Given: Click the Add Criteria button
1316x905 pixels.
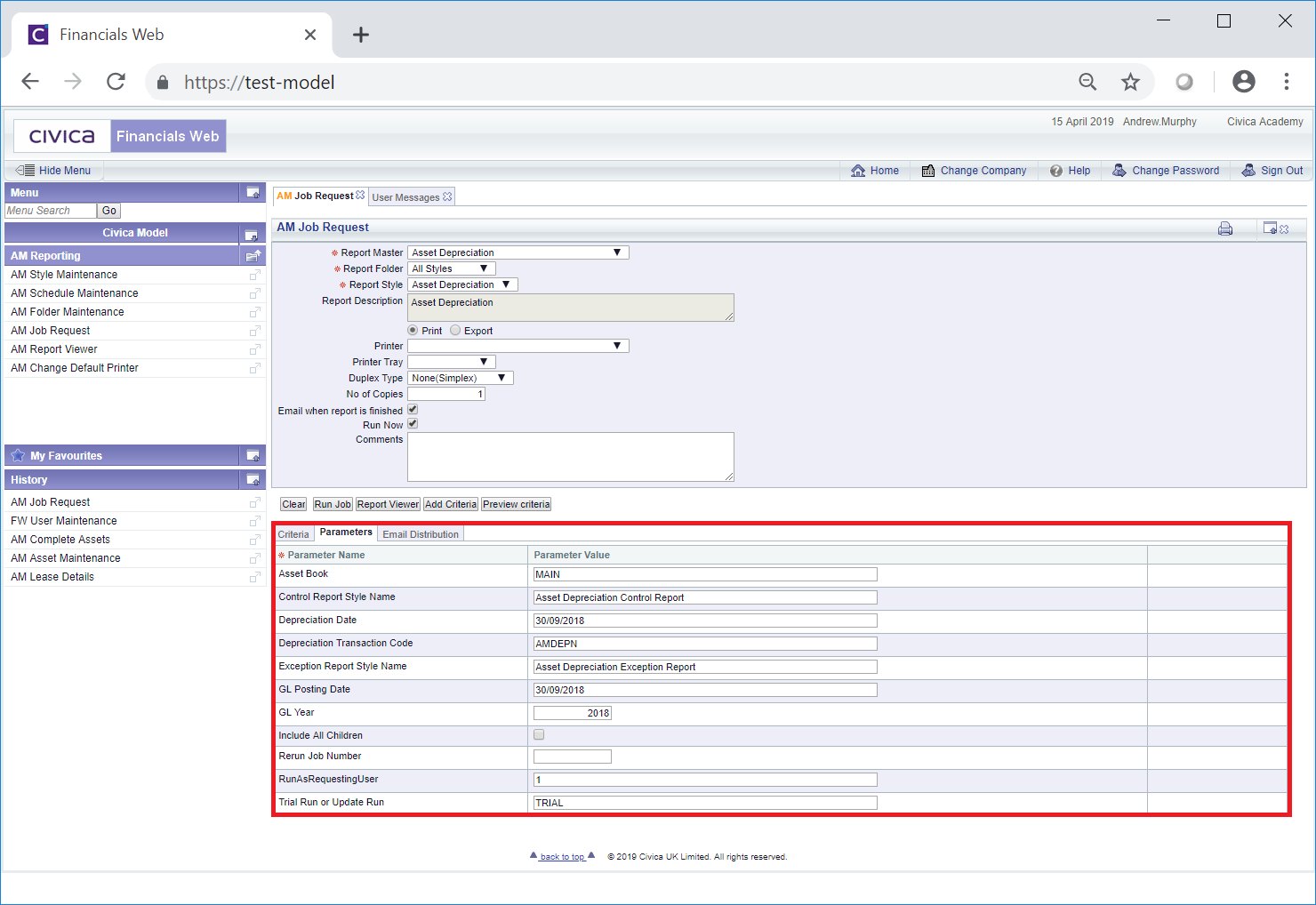Looking at the screenshot, I should (x=451, y=504).
